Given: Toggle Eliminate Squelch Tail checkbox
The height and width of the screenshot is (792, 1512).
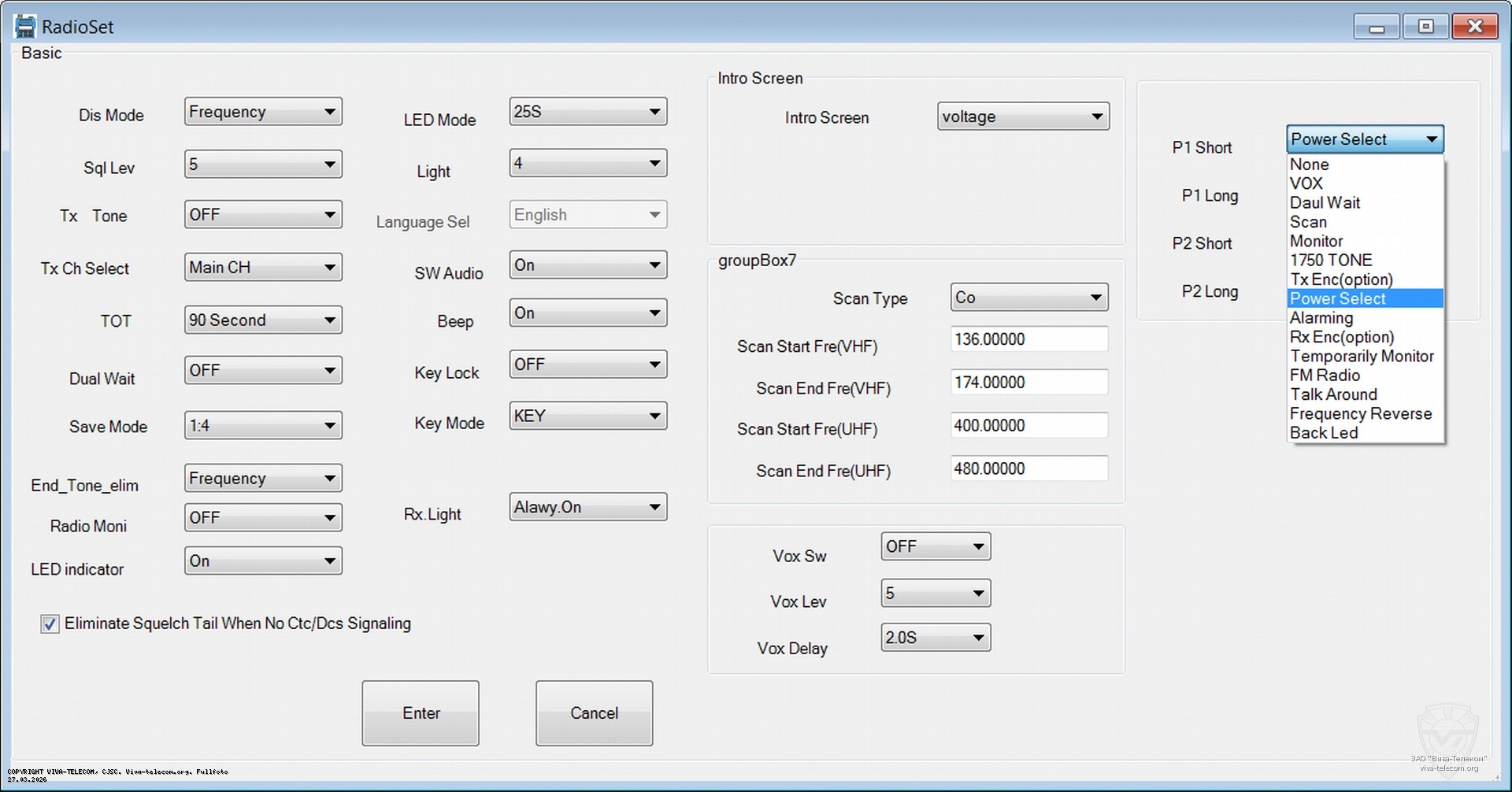Looking at the screenshot, I should [50, 624].
